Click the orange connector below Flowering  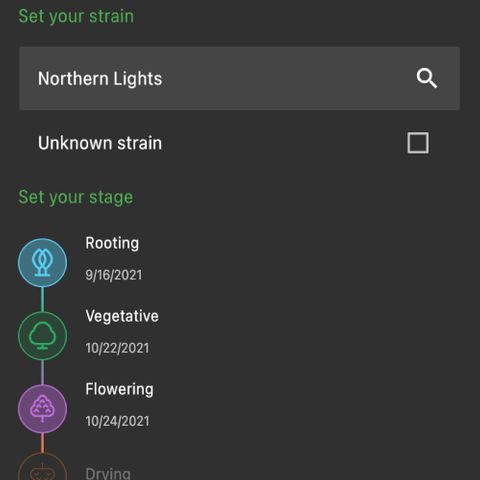coord(42,443)
